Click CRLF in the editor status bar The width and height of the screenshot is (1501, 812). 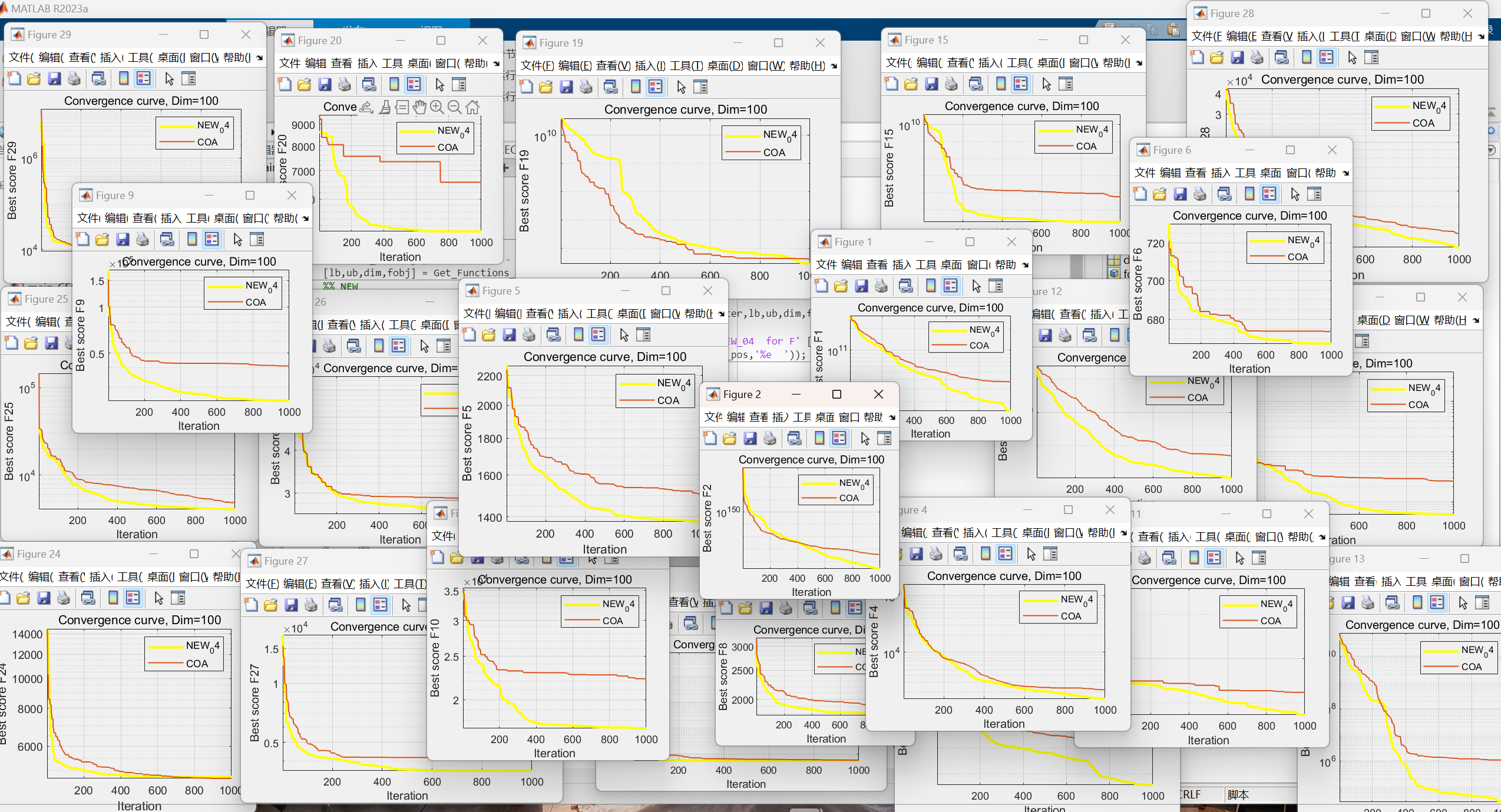pos(1189,794)
